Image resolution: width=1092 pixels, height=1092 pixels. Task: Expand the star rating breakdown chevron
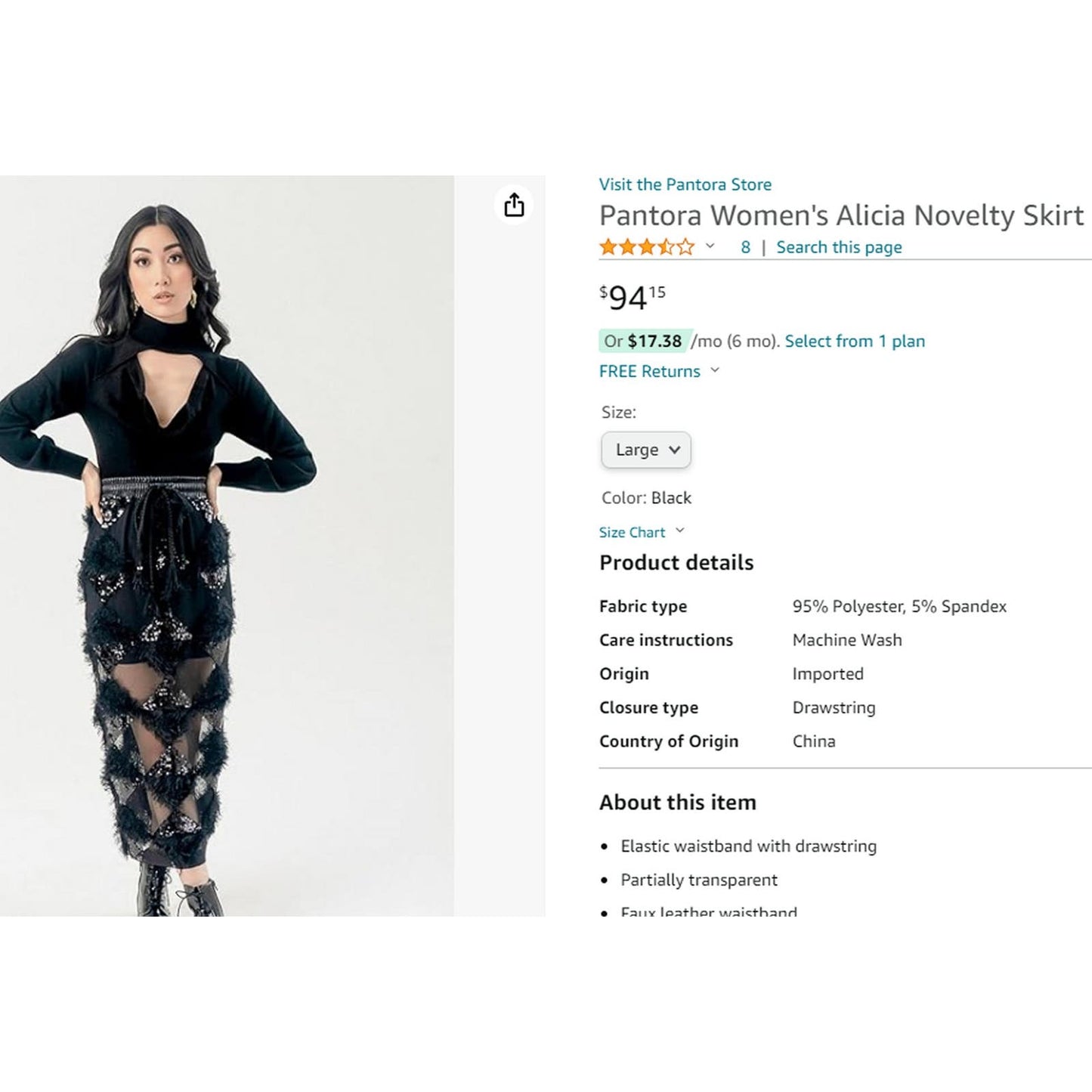(710, 246)
